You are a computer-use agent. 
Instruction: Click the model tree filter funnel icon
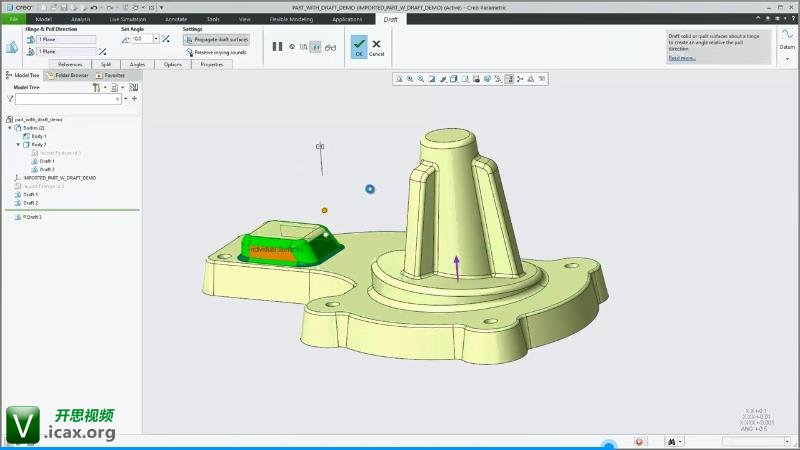pyautogui.click(x=10, y=99)
